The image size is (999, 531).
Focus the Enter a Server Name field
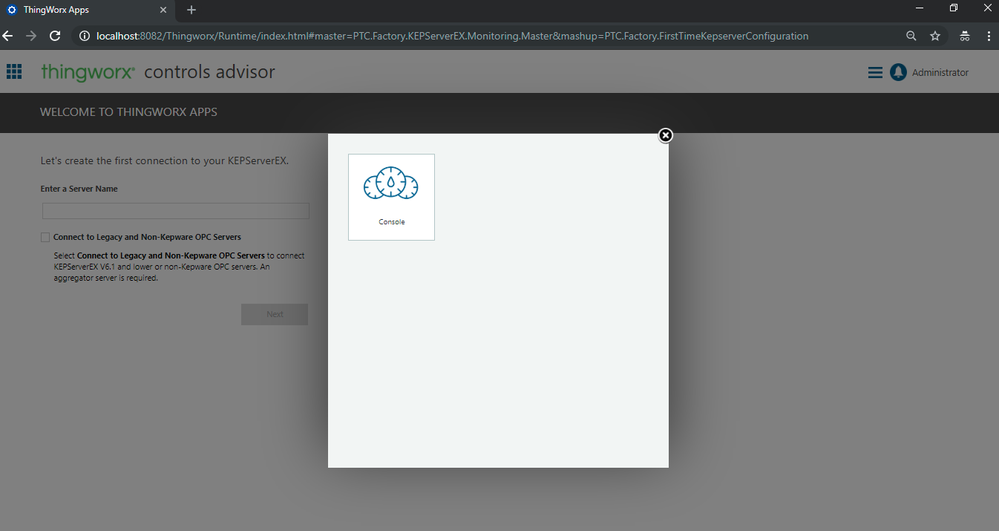tap(176, 211)
